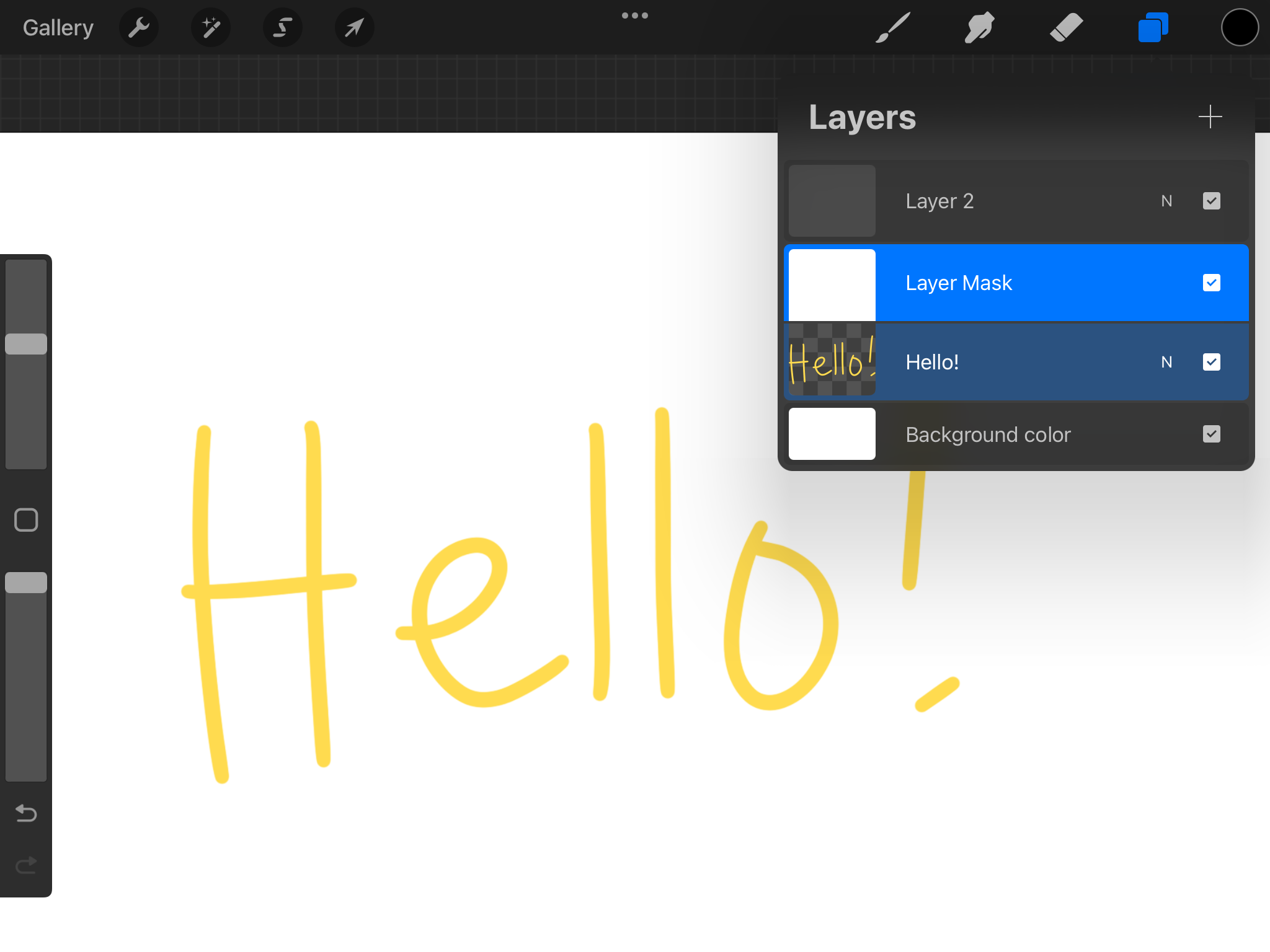Open blend mode N on Hello! layer
1270x952 pixels.
tap(1166, 362)
